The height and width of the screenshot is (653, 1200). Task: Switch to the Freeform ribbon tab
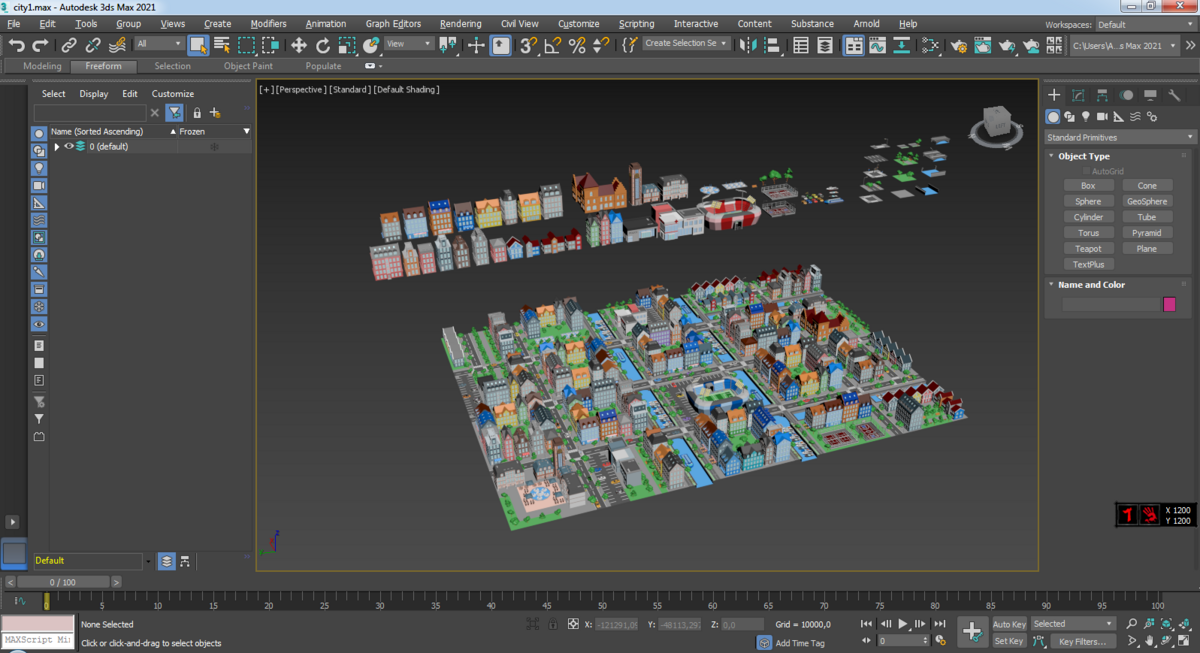(x=103, y=66)
